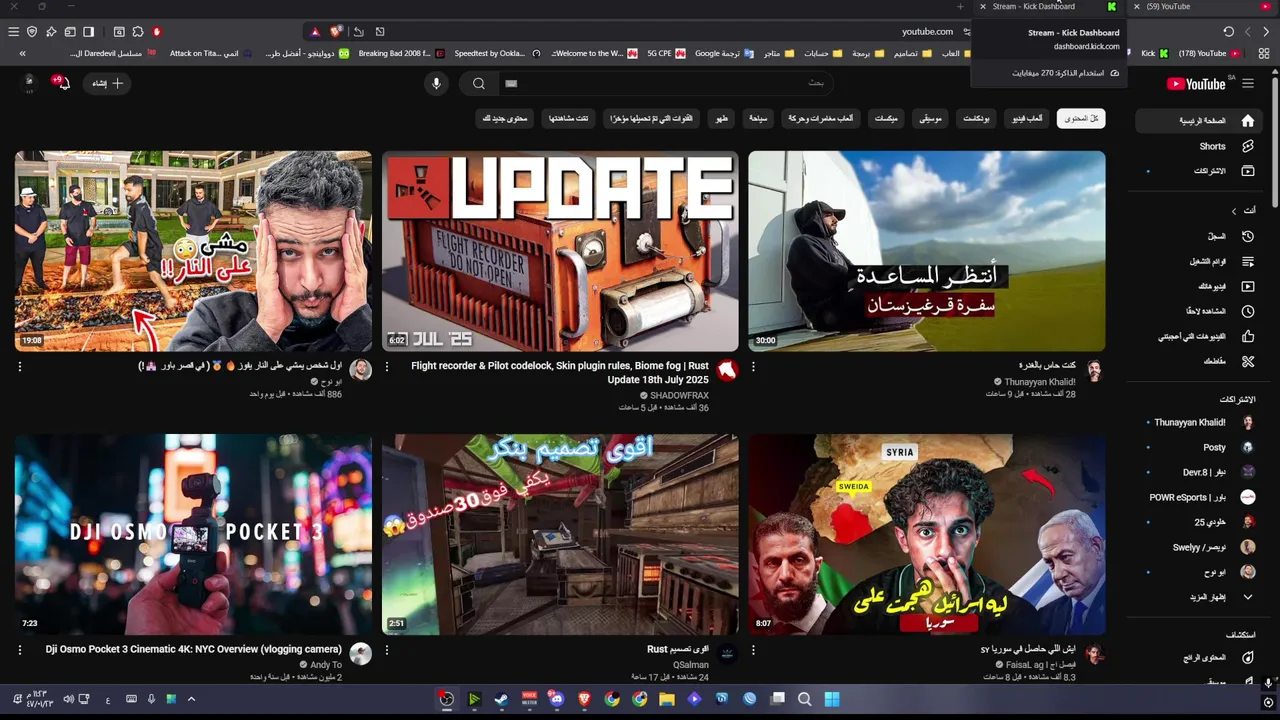Open the notifications bell
1280x720 pixels.
(x=62, y=83)
